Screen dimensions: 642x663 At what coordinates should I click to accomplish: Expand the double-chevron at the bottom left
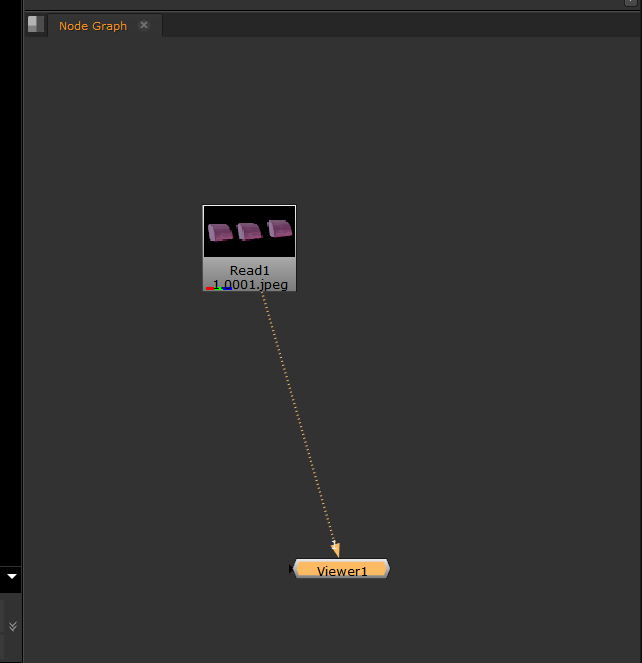(13, 626)
